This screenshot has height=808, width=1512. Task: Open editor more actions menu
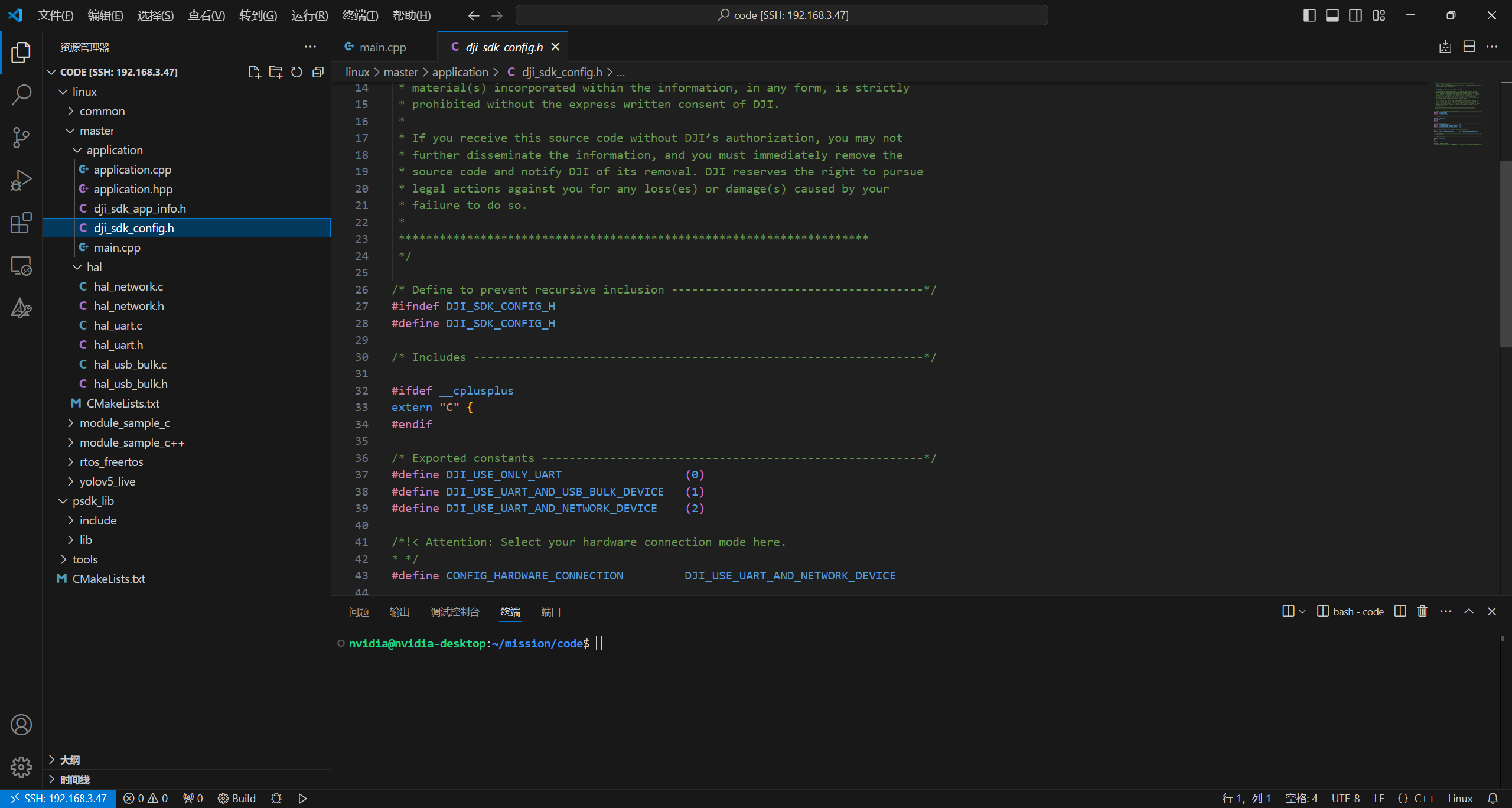(1492, 47)
